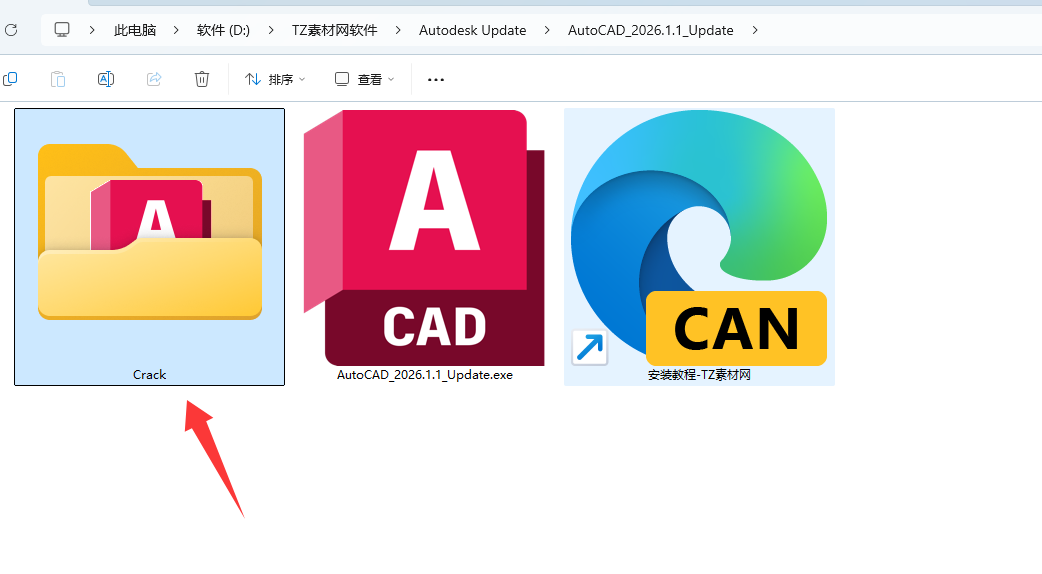The height and width of the screenshot is (574, 1042).
Task: Expand chevron after 软件 (D:) breadcrumb
Action: 271,30
